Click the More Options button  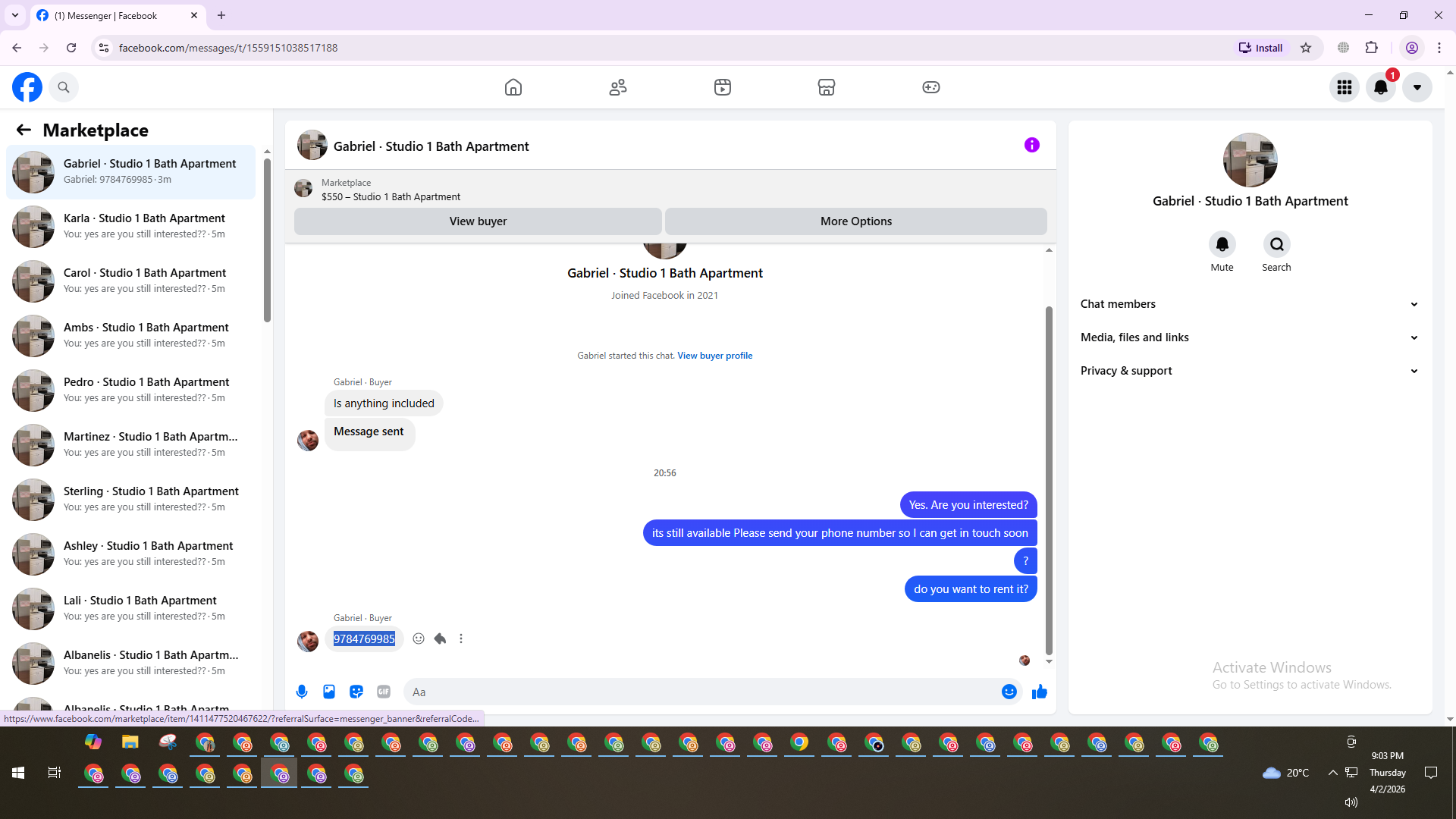(856, 221)
